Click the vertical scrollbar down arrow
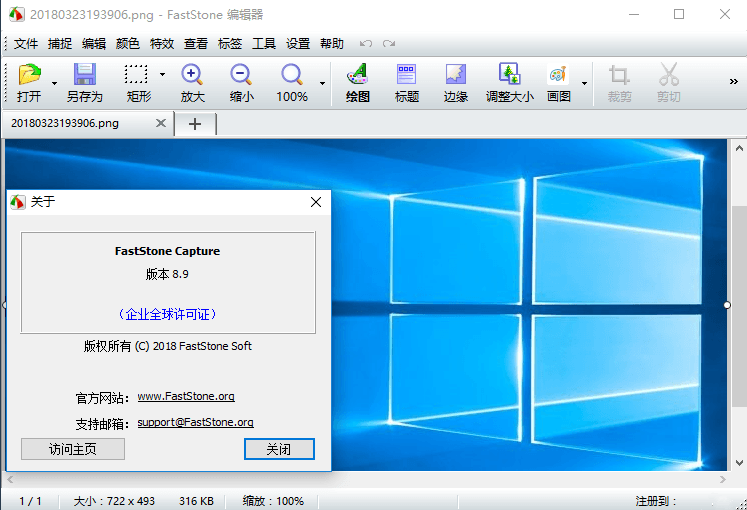 [739, 462]
